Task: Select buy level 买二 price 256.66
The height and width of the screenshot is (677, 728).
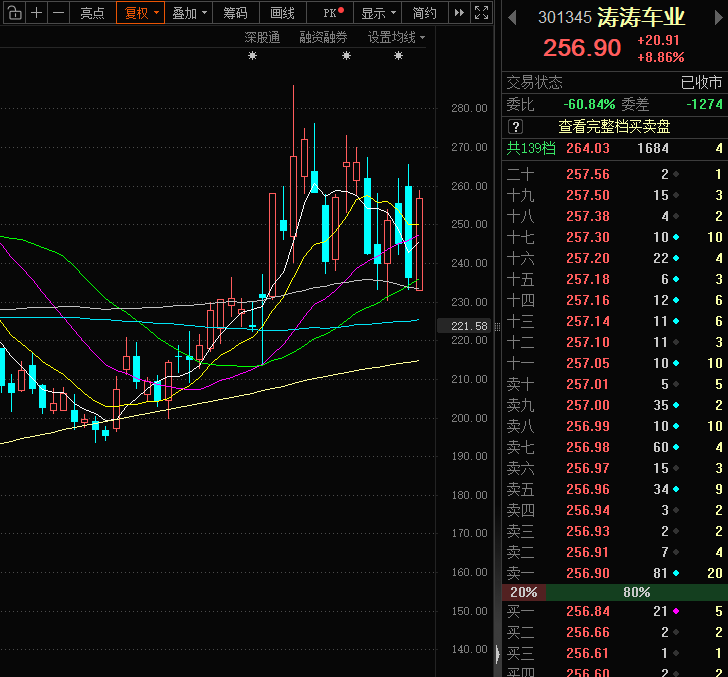Action: [x=588, y=632]
